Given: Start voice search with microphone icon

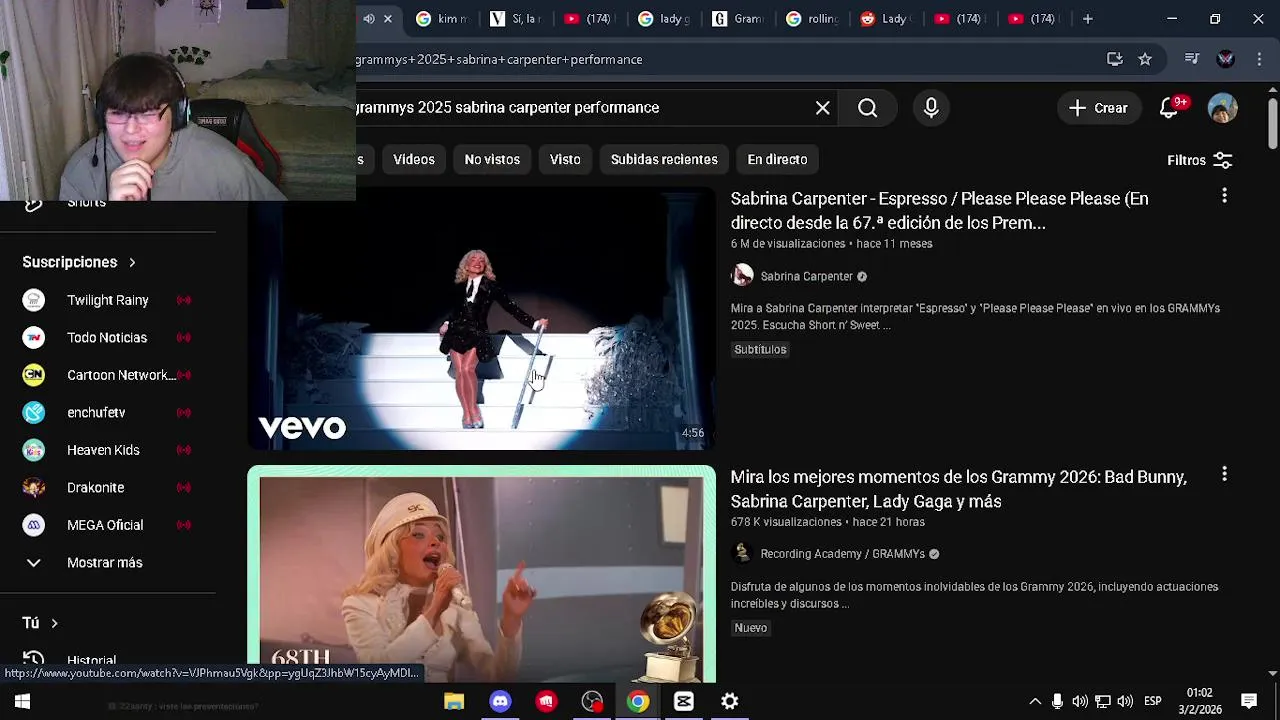Looking at the screenshot, I should click(931, 108).
